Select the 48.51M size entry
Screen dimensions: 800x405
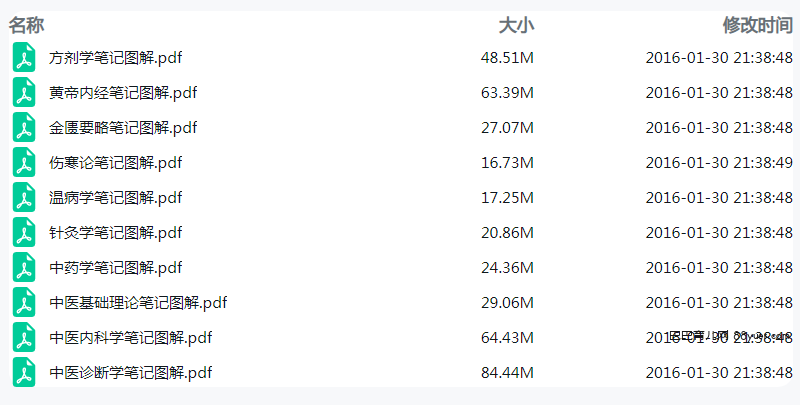[x=507, y=58]
